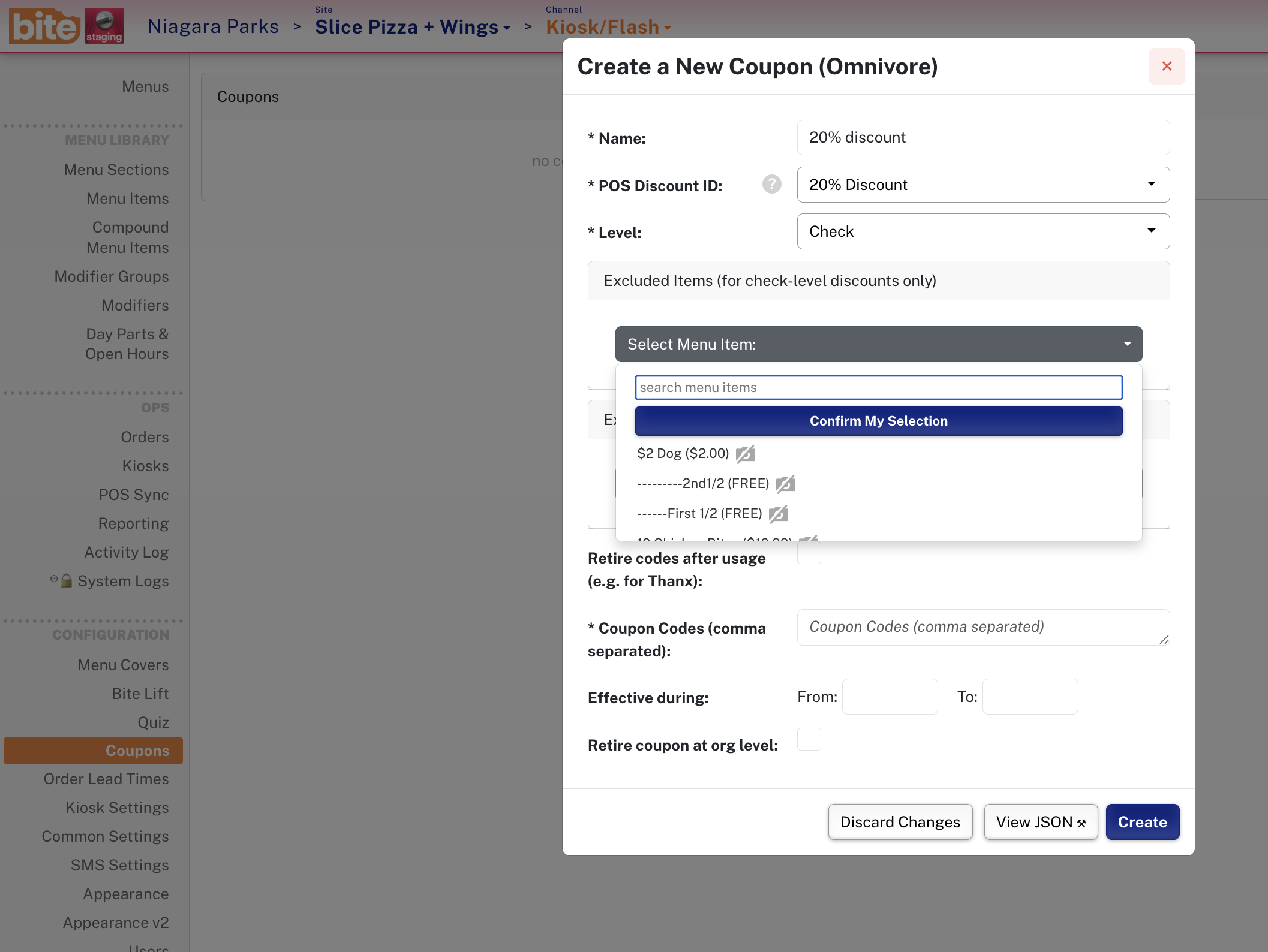The image size is (1268, 952).
Task: Open Bite Lift settings
Action: coord(140,694)
